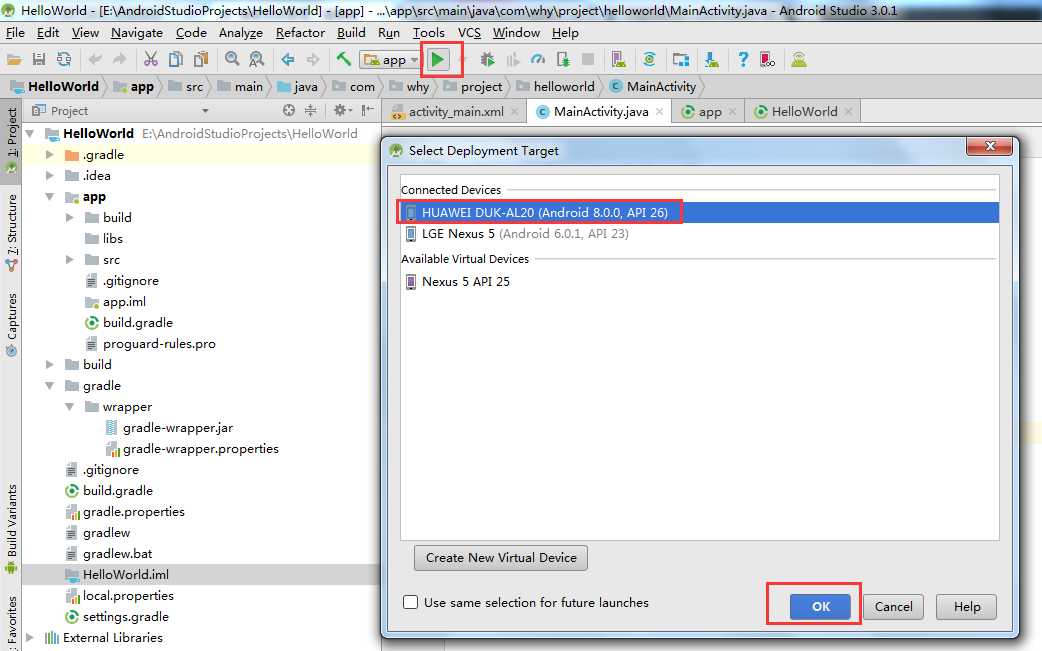Open the File menu
This screenshot has height=651, width=1042.
(x=15, y=33)
